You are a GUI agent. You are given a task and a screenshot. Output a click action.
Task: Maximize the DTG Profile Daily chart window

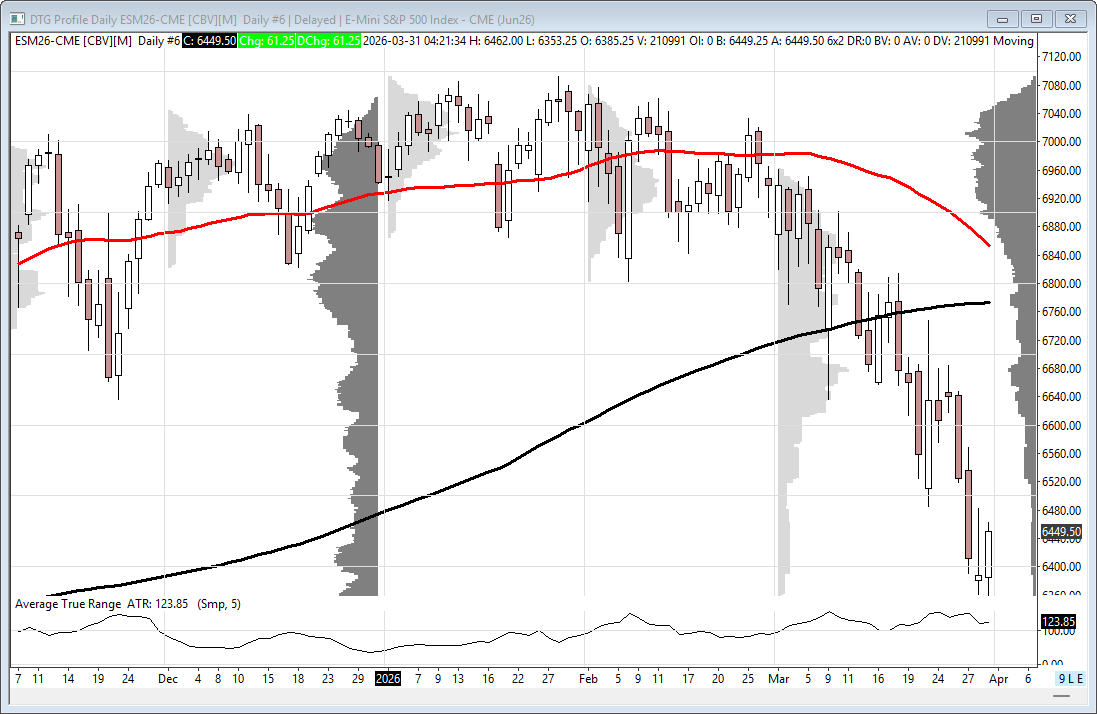point(1036,18)
